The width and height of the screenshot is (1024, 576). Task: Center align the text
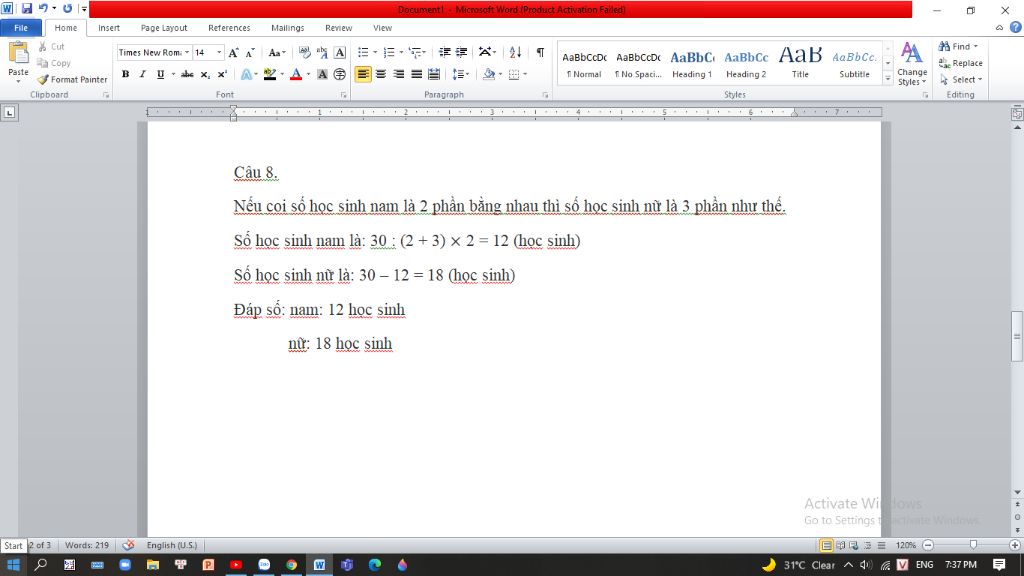[381, 74]
